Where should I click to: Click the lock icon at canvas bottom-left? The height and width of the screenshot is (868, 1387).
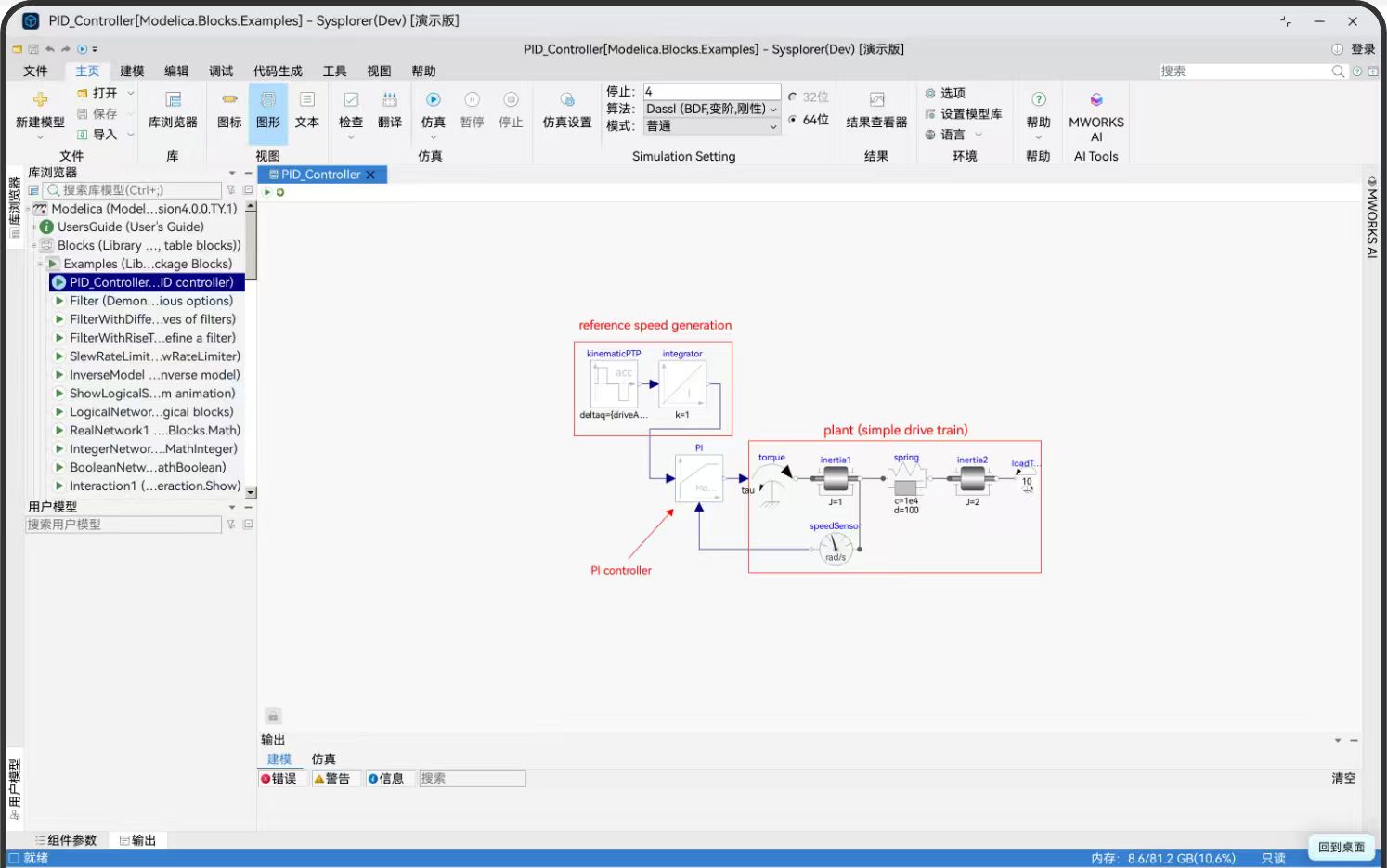click(273, 717)
